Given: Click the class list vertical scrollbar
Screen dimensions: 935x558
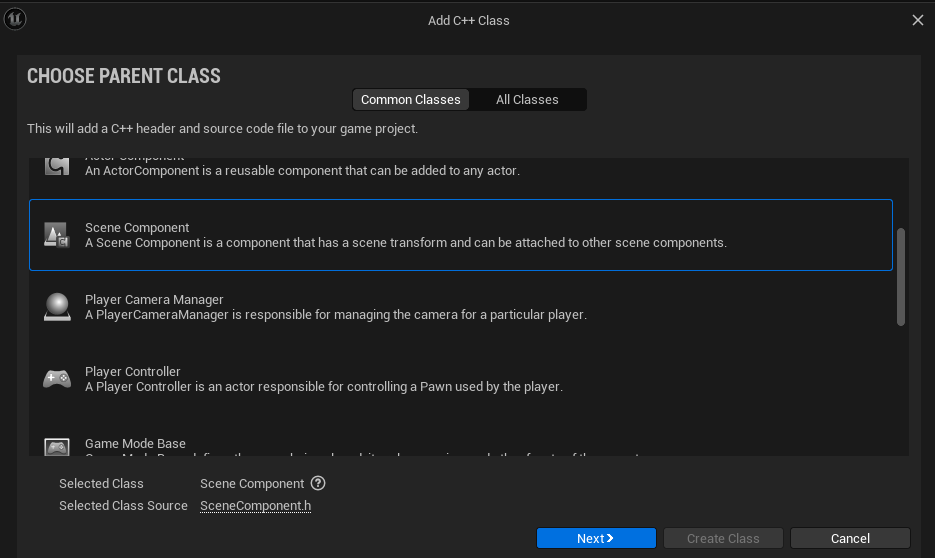Looking at the screenshot, I should point(901,277).
